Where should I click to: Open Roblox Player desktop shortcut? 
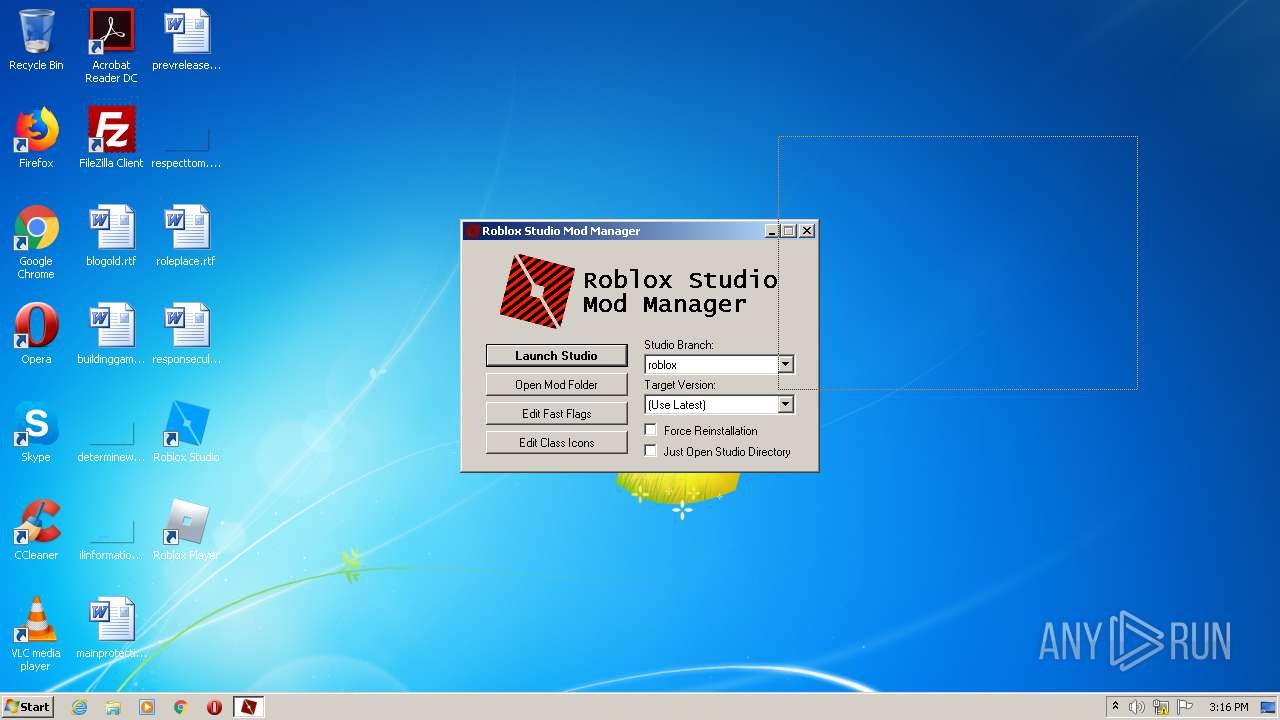(186, 530)
